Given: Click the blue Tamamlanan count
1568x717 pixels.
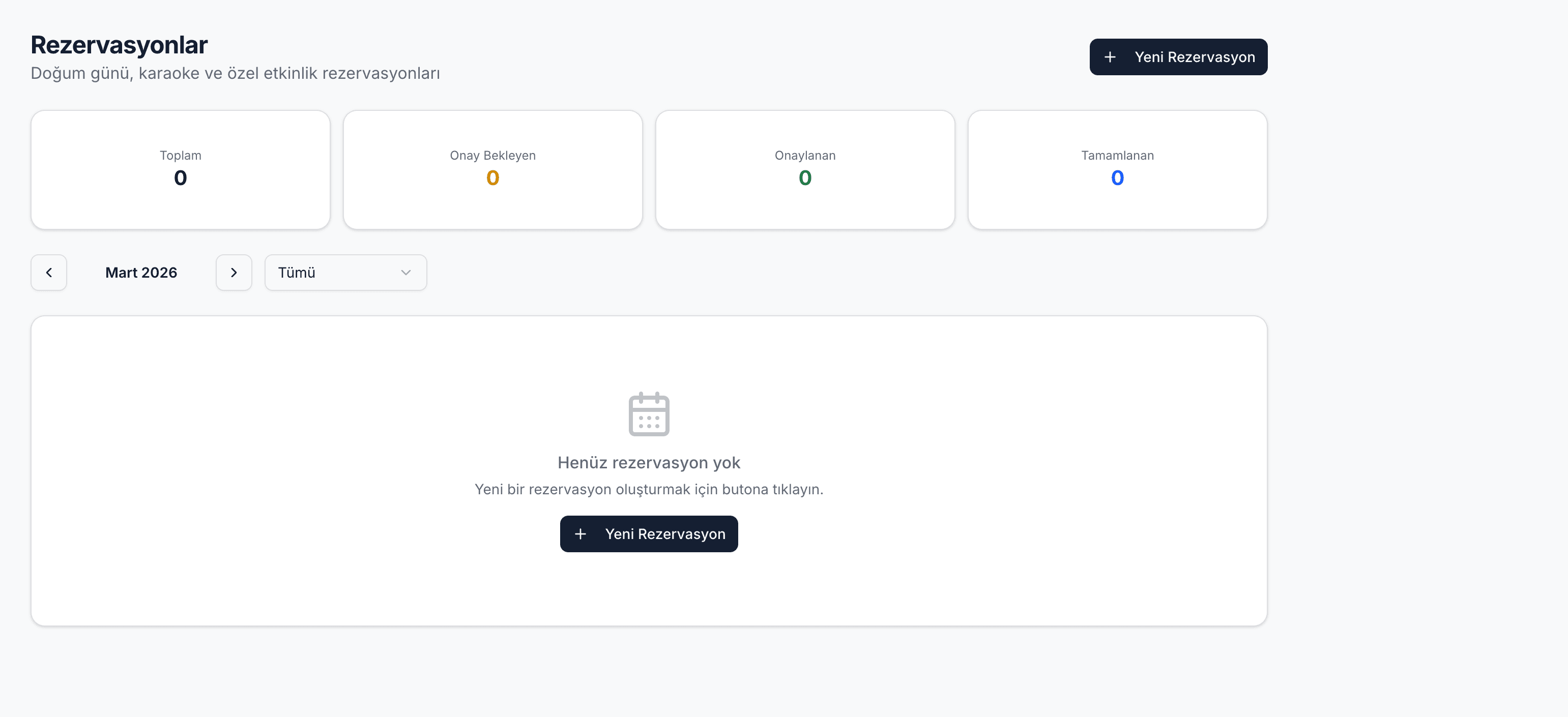Looking at the screenshot, I should click(x=1117, y=178).
